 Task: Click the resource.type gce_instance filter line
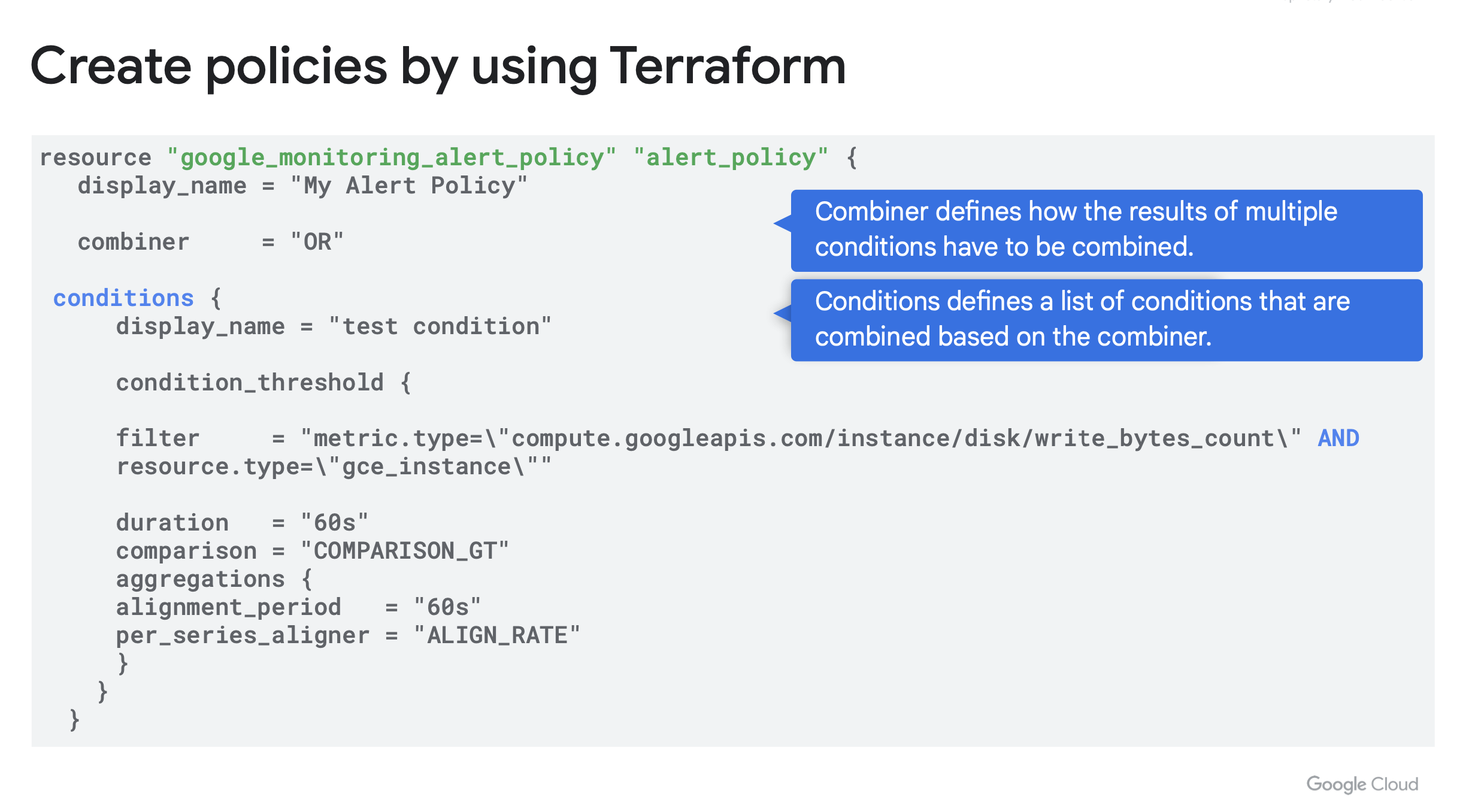[x=333, y=466]
